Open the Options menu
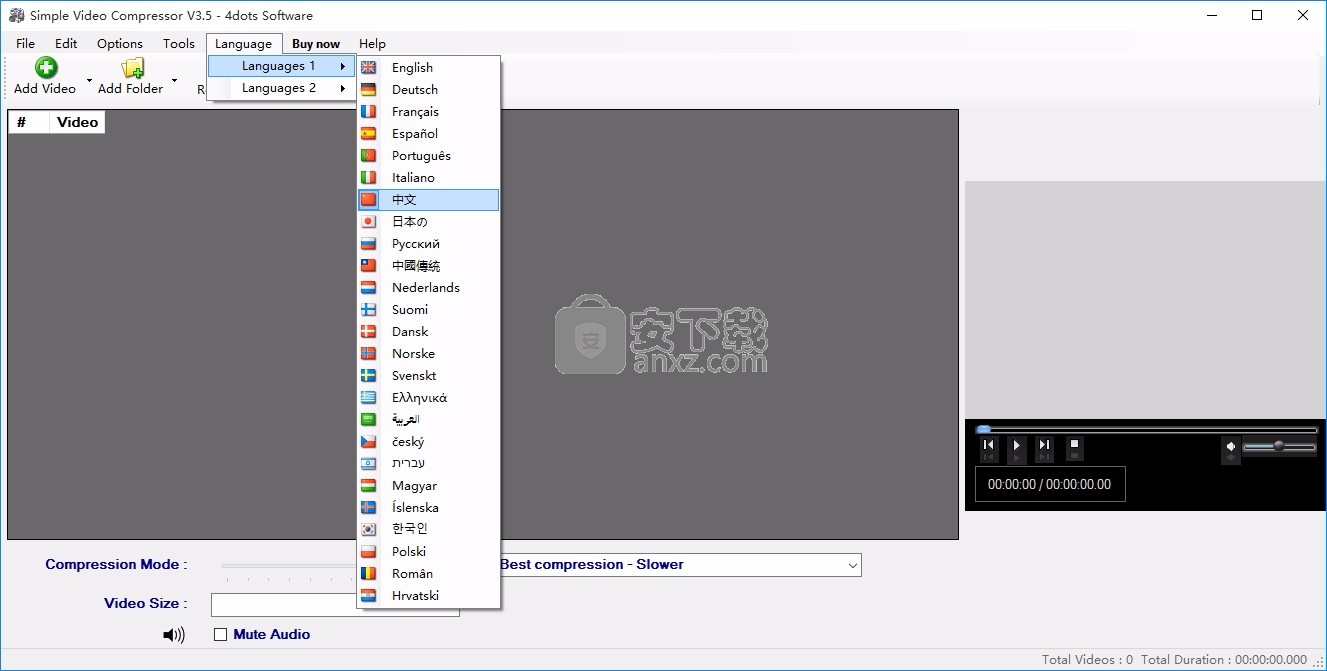This screenshot has height=671, width=1327. click(120, 43)
